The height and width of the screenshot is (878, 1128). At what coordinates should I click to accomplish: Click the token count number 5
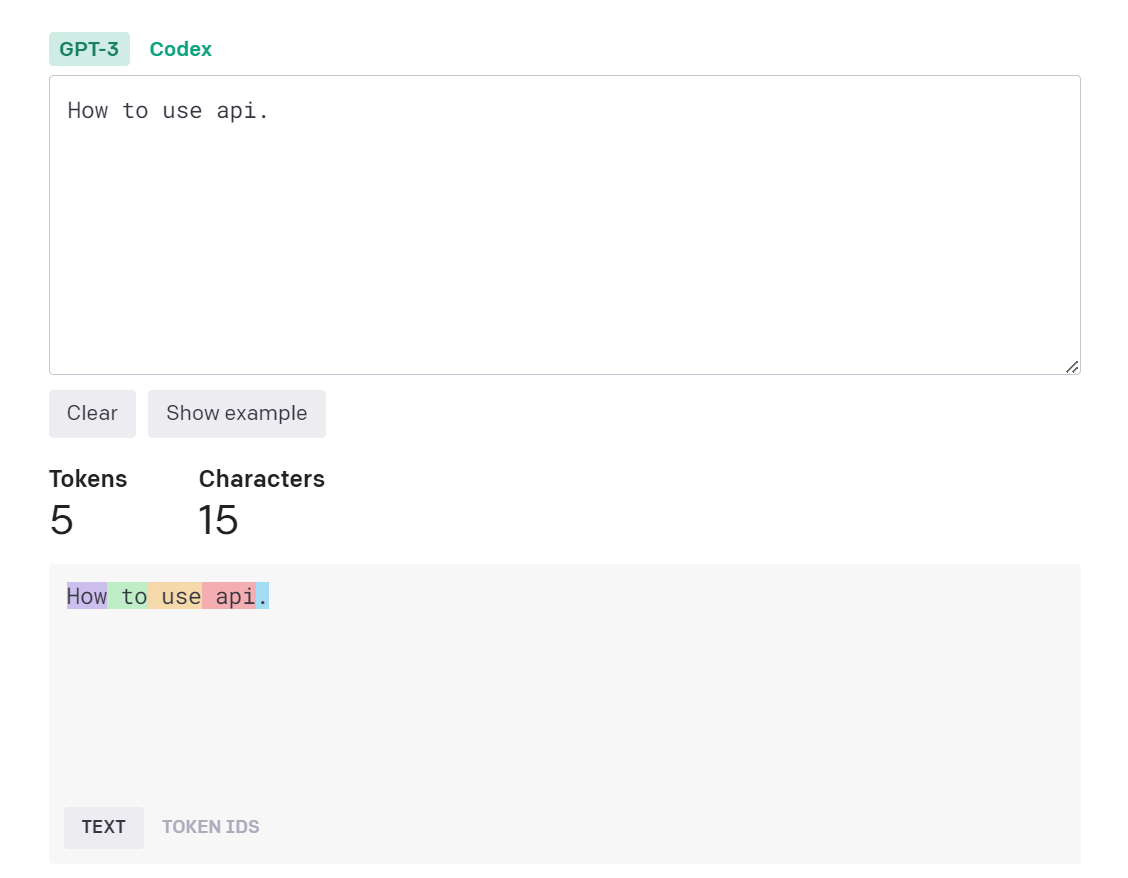(61, 521)
